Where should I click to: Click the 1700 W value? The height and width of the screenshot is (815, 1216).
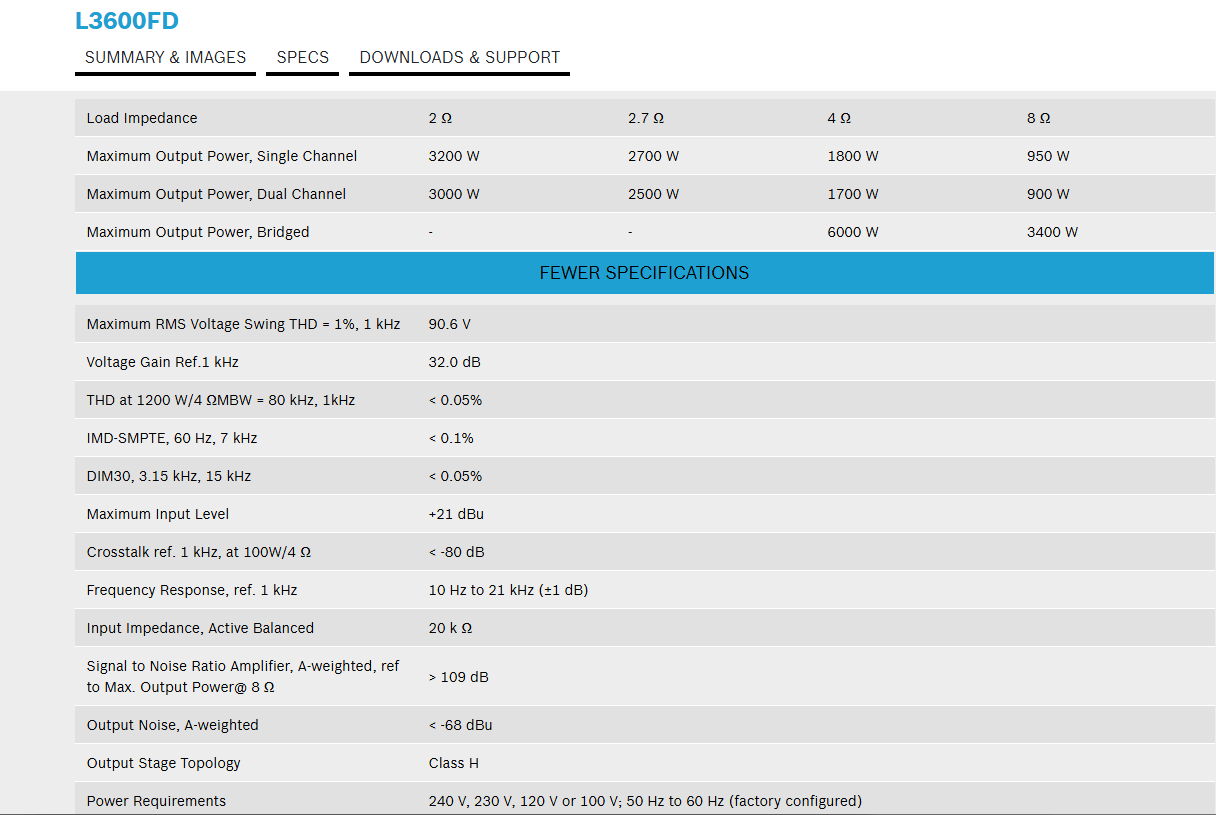[x=853, y=194]
